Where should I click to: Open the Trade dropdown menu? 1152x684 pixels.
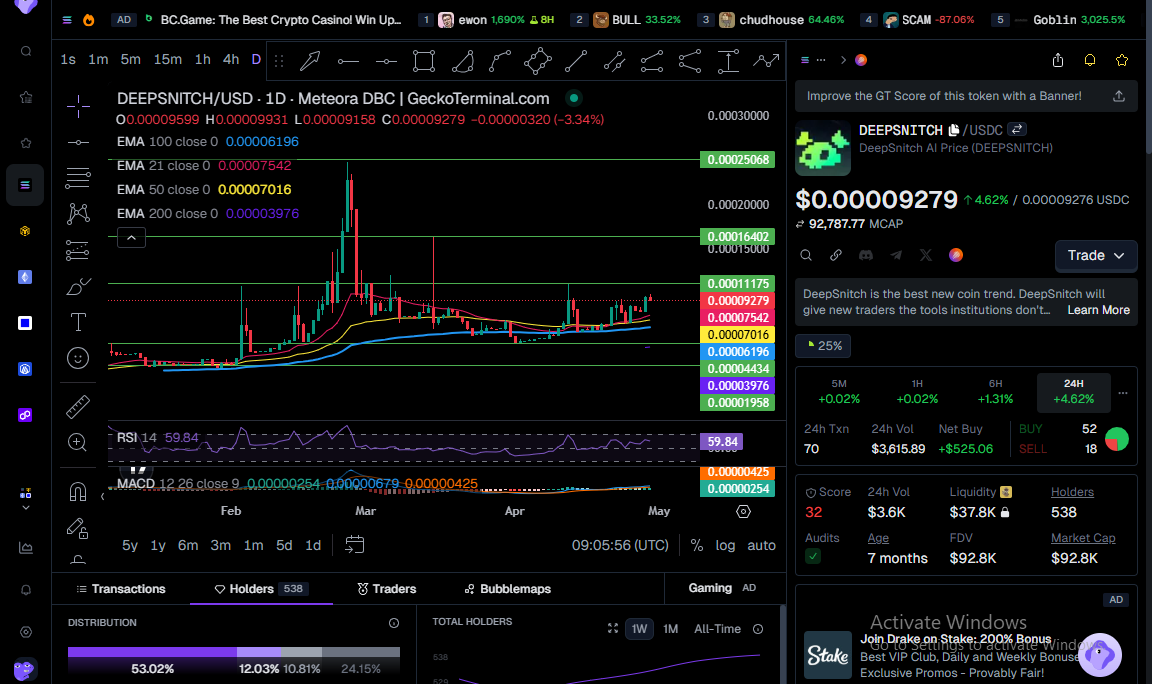[x=1096, y=256]
